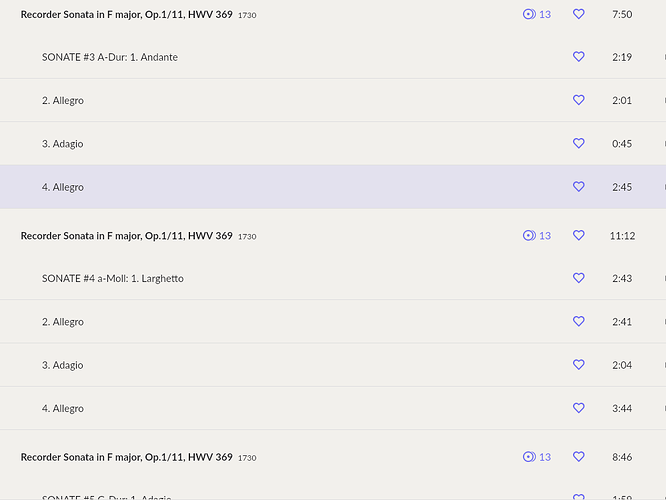Open recordings count for the 11:12 Recorder Sonata
Image resolution: width=666 pixels, height=500 pixels.
536,236
